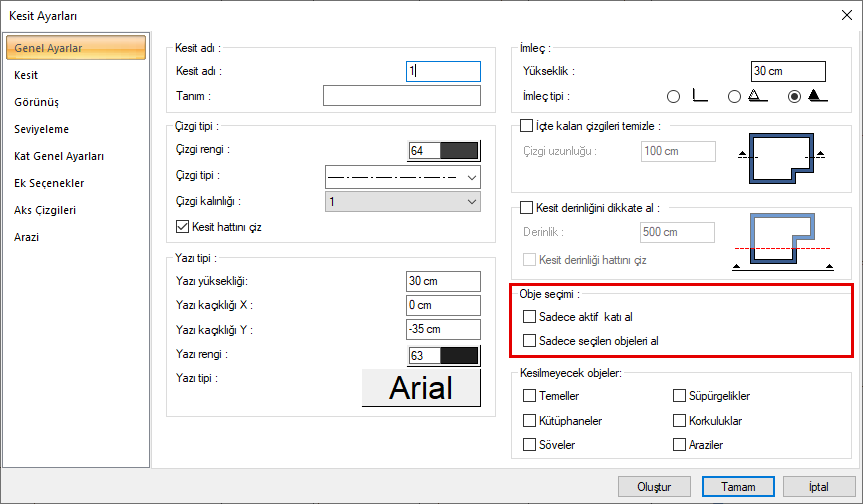863x504 pixels.
Task: Open the text color swatch 63
Action: 444,356
